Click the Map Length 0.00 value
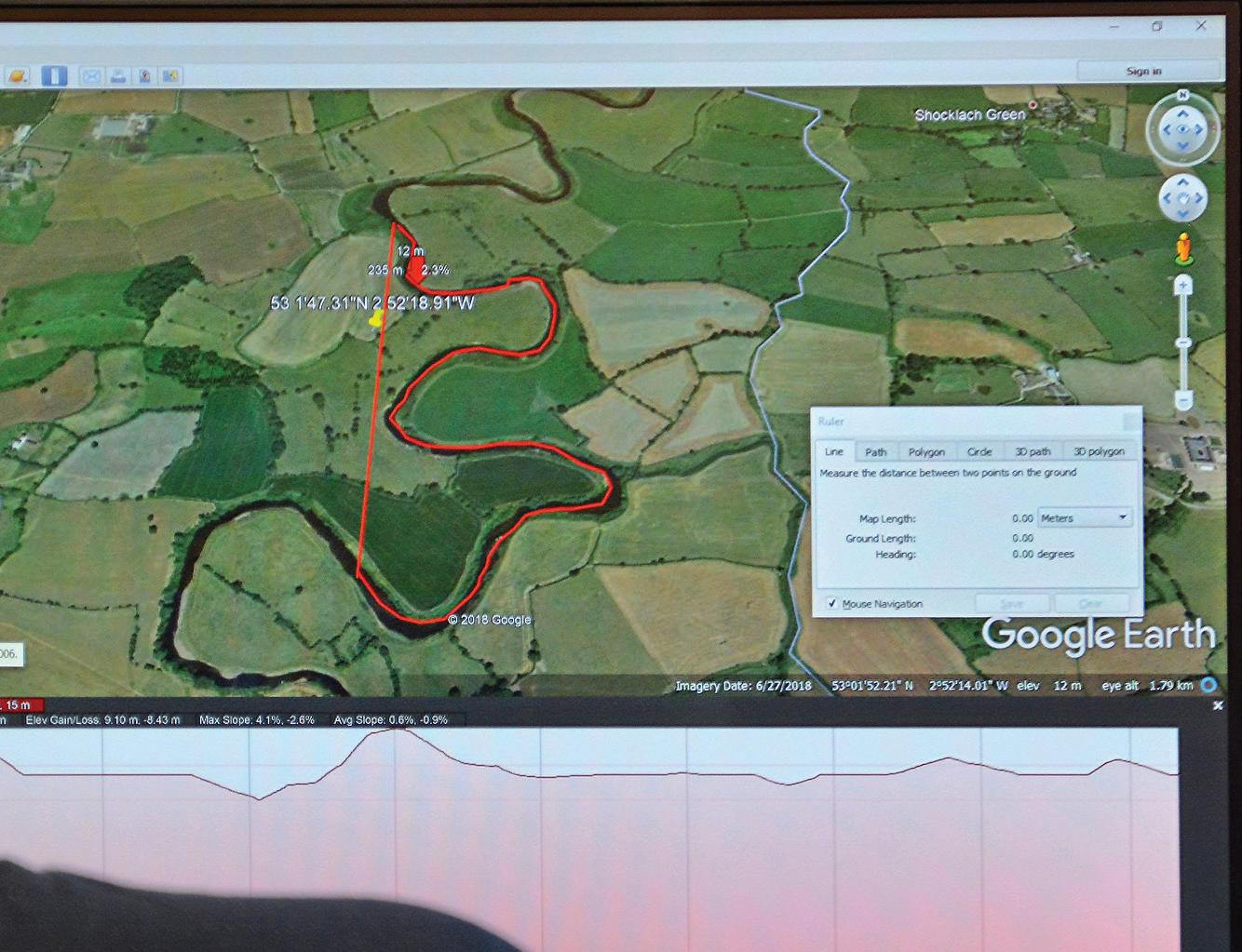The height and width of the screenshot is (952, 1242). (1022, 518)
